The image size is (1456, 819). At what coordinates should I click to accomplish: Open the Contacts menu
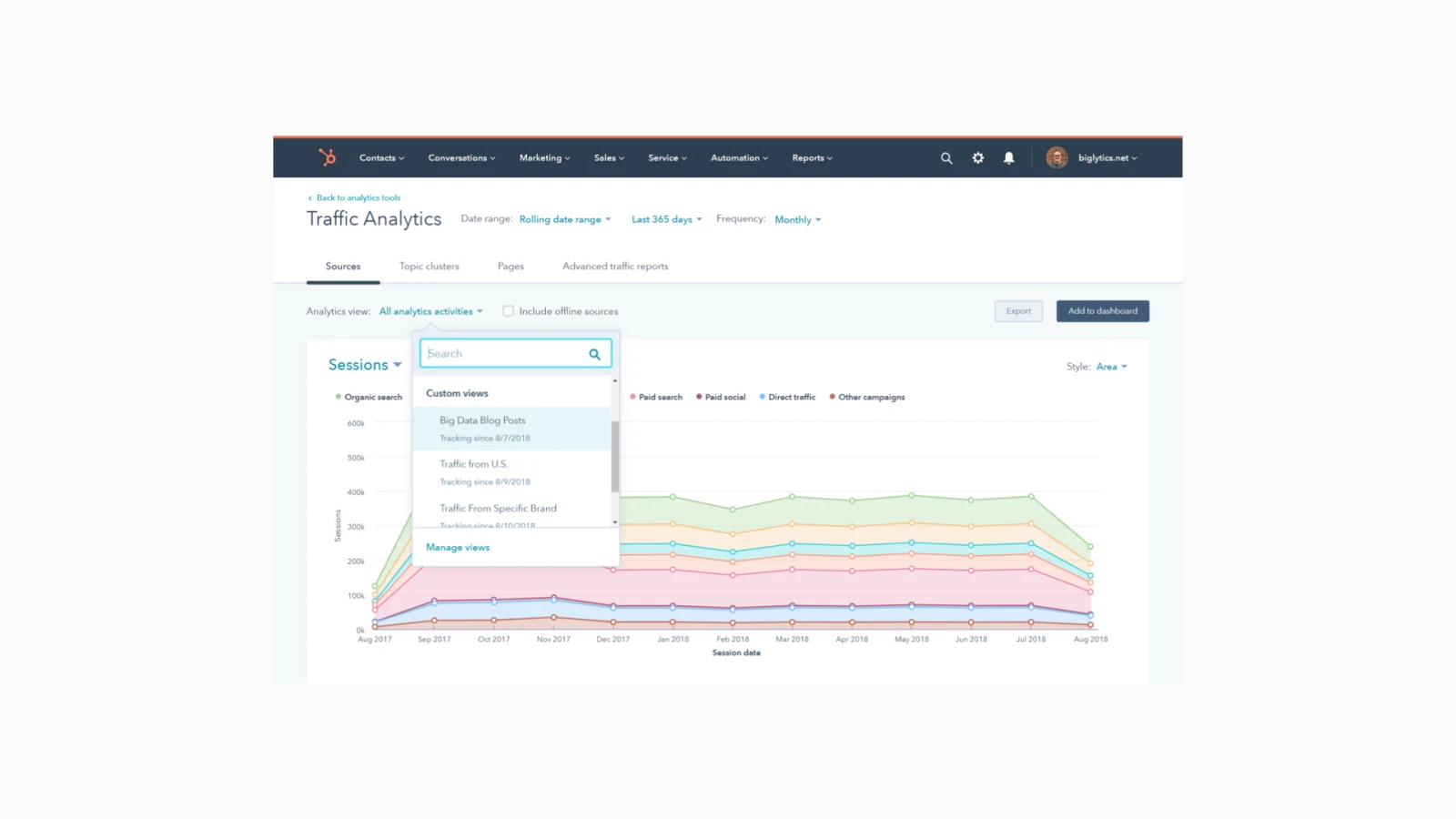(x=381, y=158)
